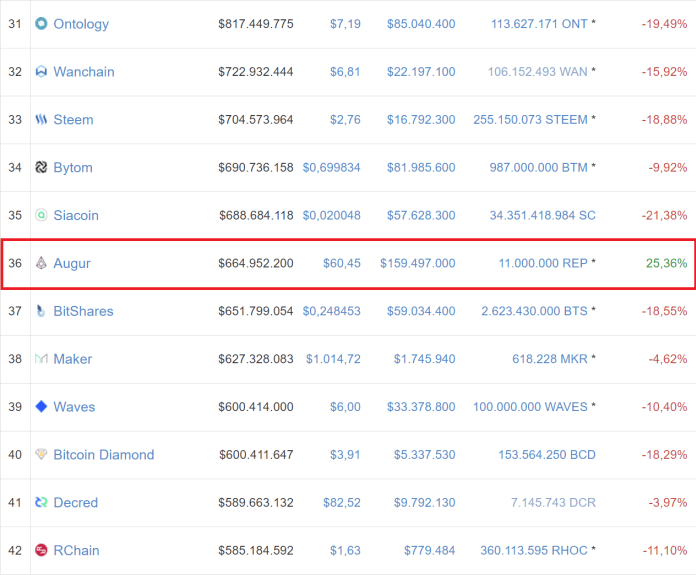Screen dimensions: 696x575
Task: Open the Bytom coin page link
Action: 73,168
